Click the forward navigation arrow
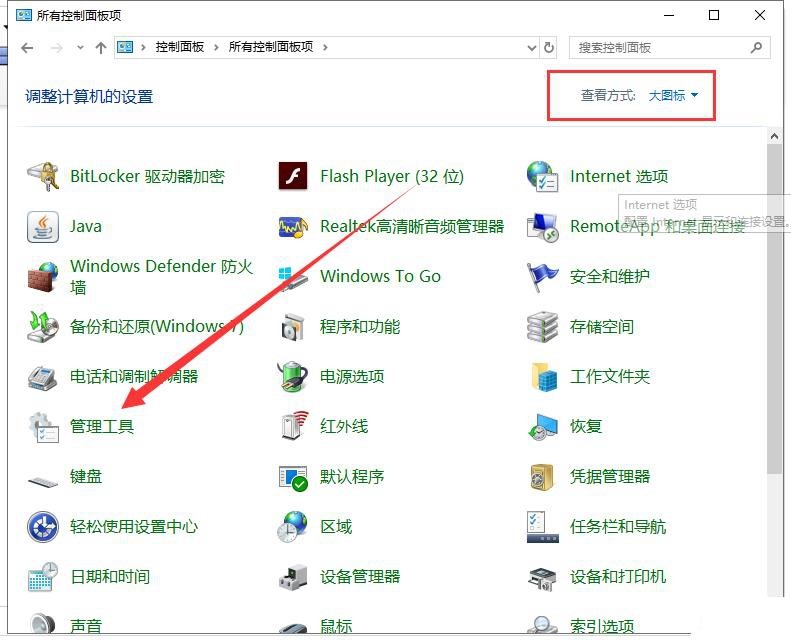The width and height of the screenshot is (791, 641). click(x=56, y=48)
